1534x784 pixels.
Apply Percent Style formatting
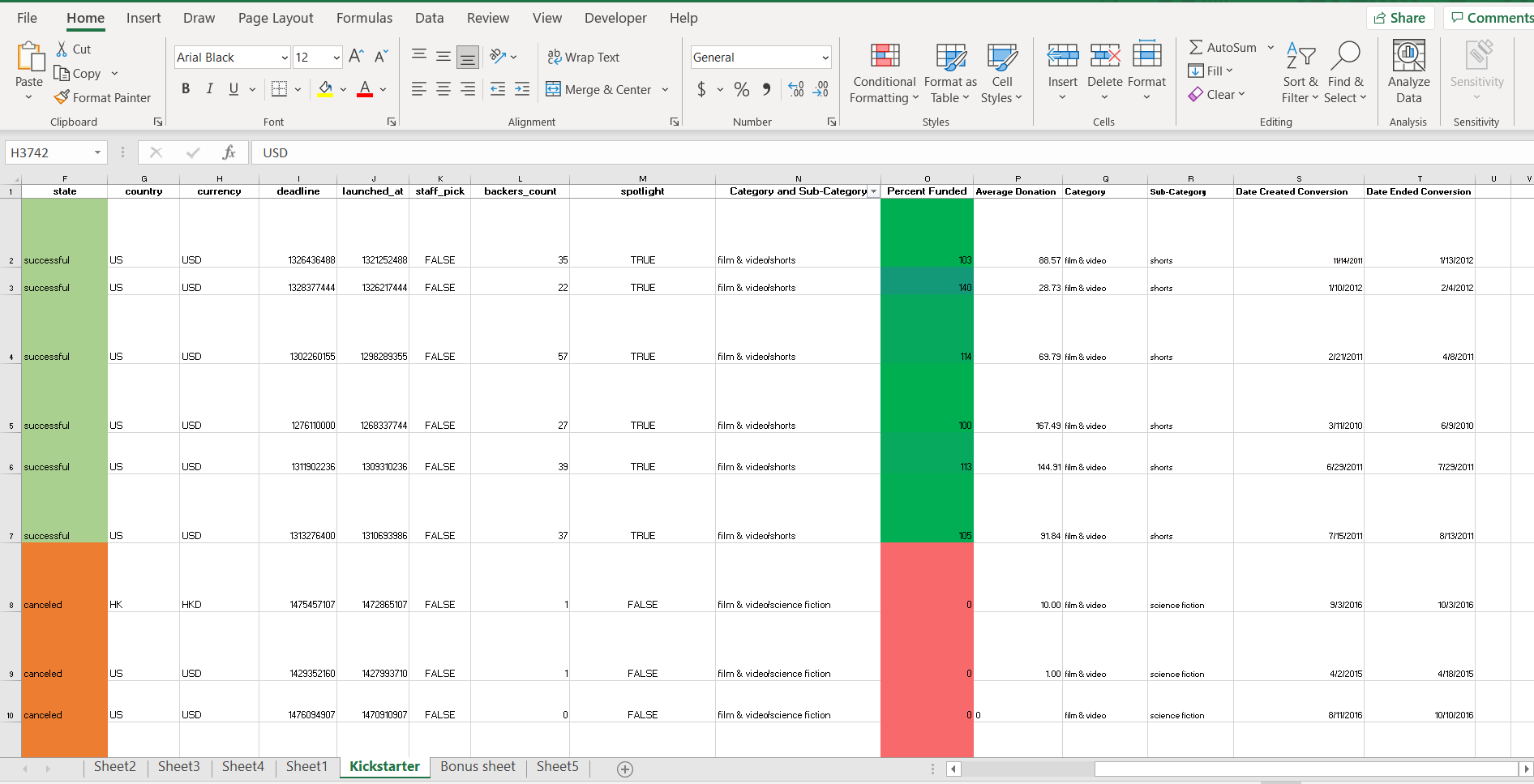pyautogui.click(x=741, y=89)
